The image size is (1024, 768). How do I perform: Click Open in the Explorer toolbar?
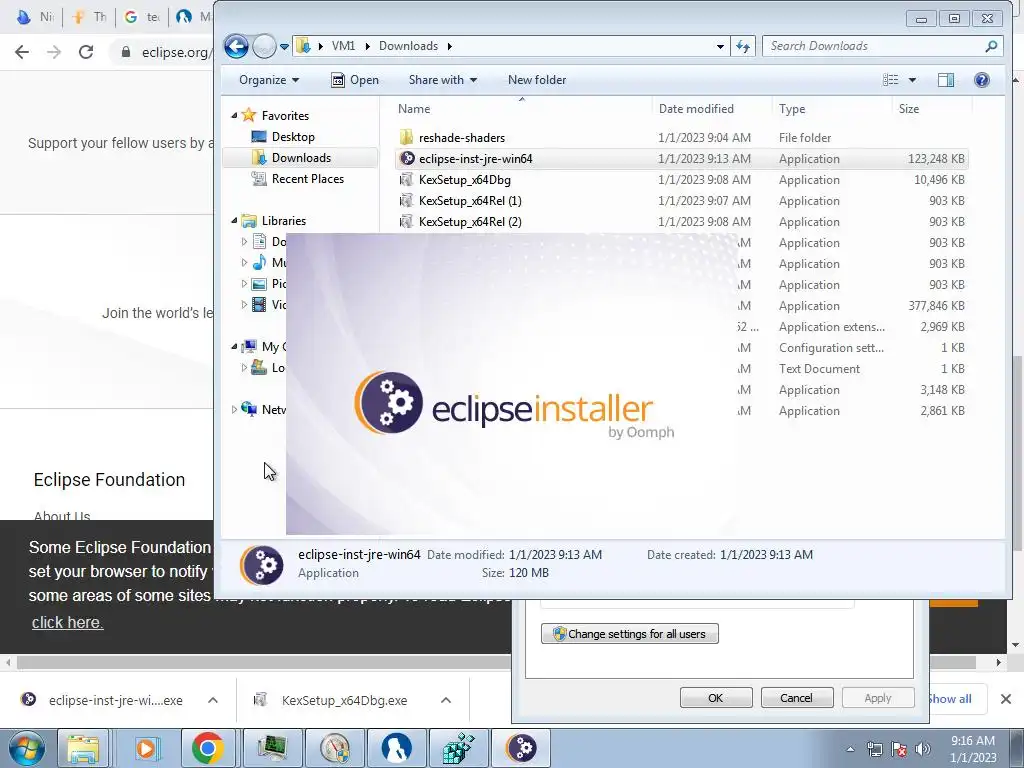coord(355,80)
